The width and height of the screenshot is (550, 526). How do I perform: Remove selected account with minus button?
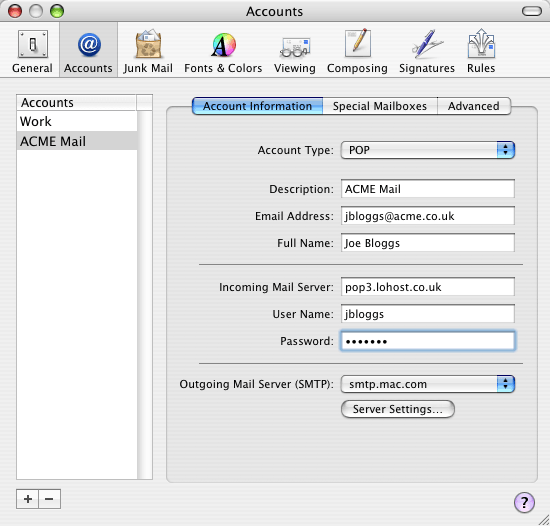(x=49, y=499)
